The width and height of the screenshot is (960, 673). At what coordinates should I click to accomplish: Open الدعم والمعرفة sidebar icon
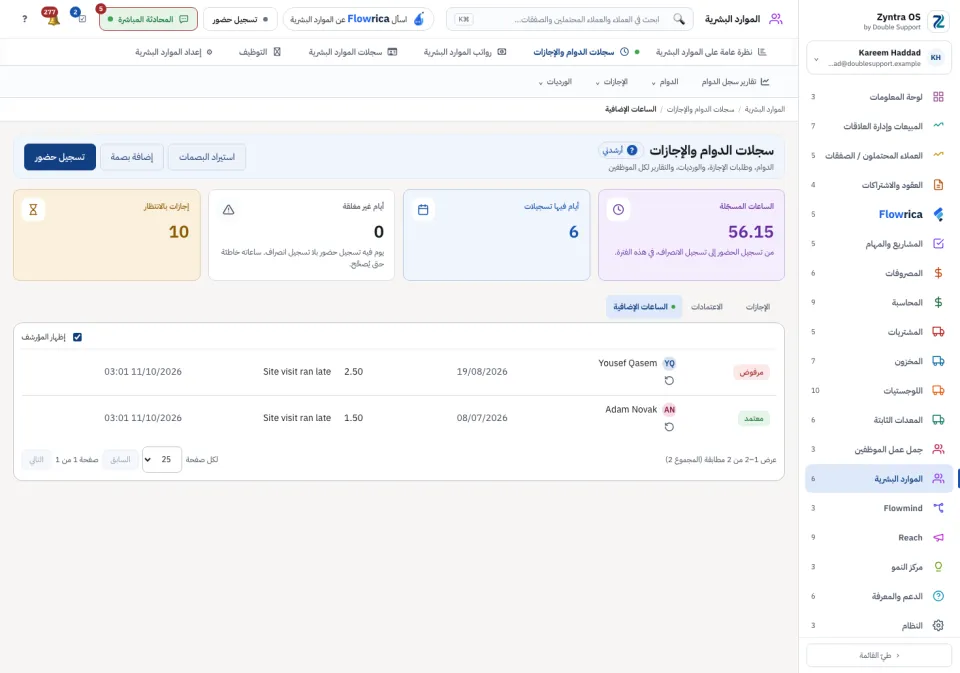pyautogui.click(x=938, y=596)
